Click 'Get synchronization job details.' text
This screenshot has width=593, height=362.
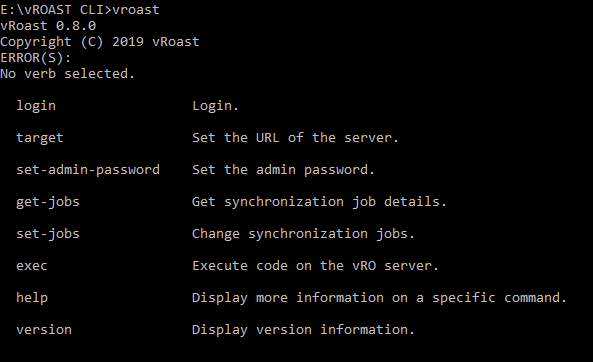(x=319, y=202)
